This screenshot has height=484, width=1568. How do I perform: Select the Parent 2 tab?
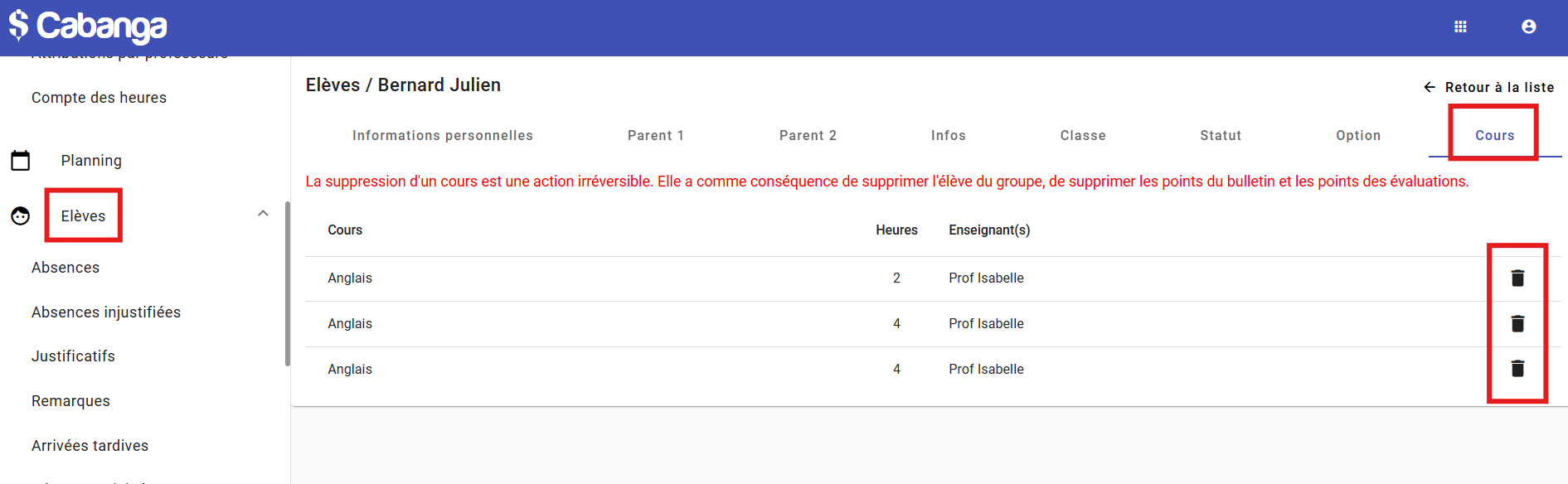[x=808, y=136]
